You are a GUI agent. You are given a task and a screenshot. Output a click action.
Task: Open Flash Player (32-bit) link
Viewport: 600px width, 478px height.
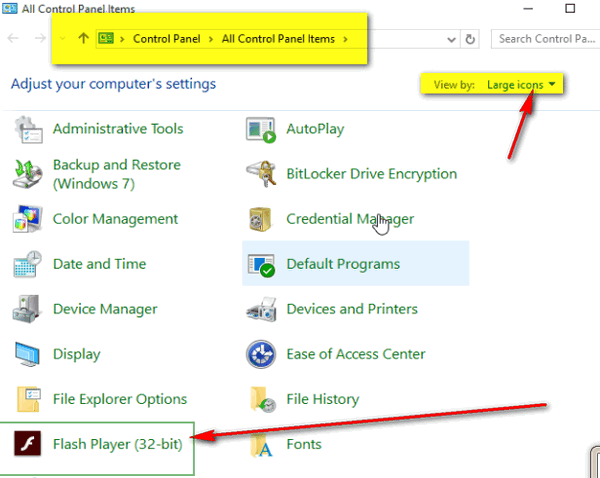[117, 444]
